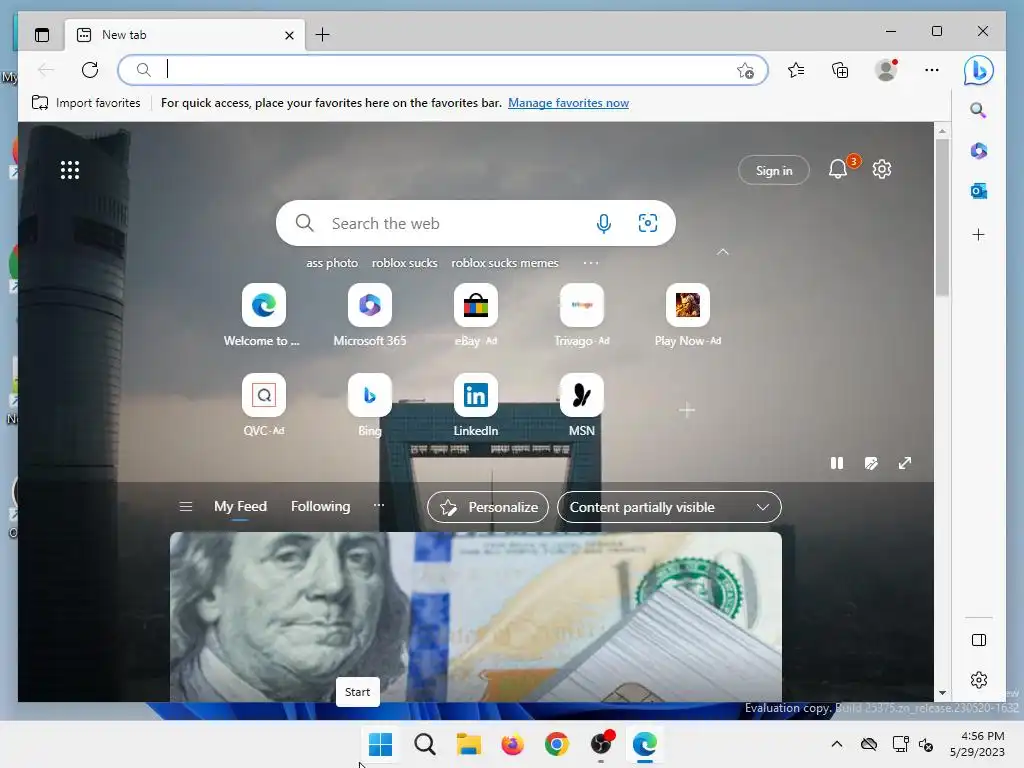Switch to the Following tab
The height and width of the screenshot is (768, 1024).
(x=321, y=506)
